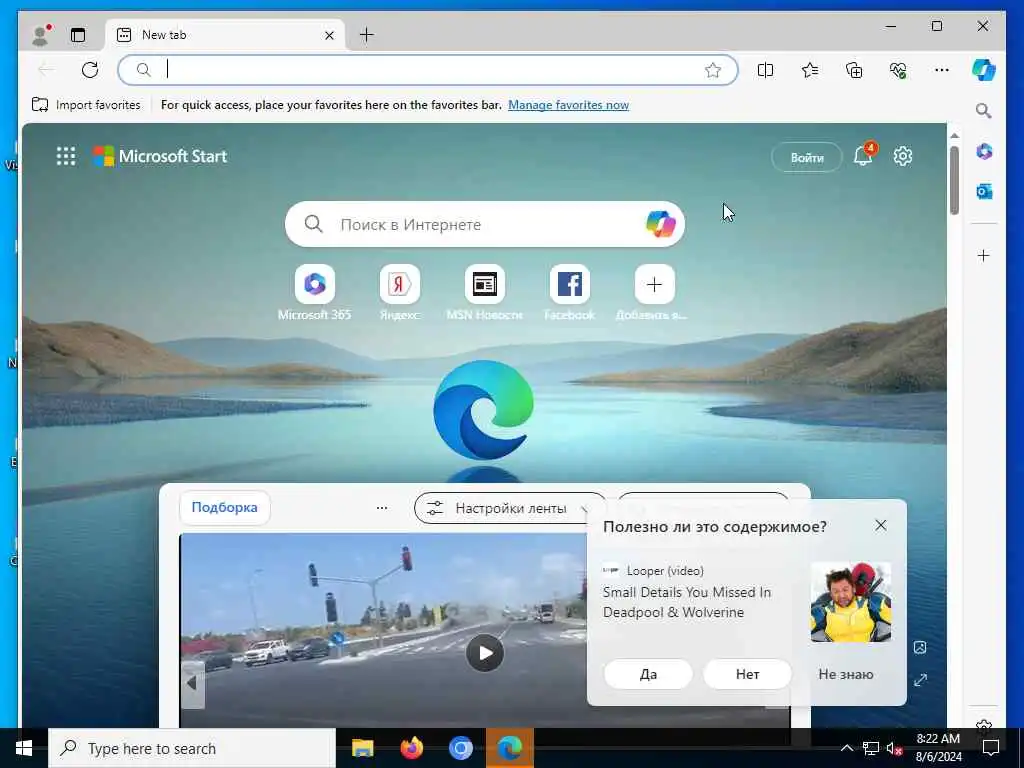Answer Нет in feedback popup
This screenshot has height=768, width=1024.
(x=747, y=674)
